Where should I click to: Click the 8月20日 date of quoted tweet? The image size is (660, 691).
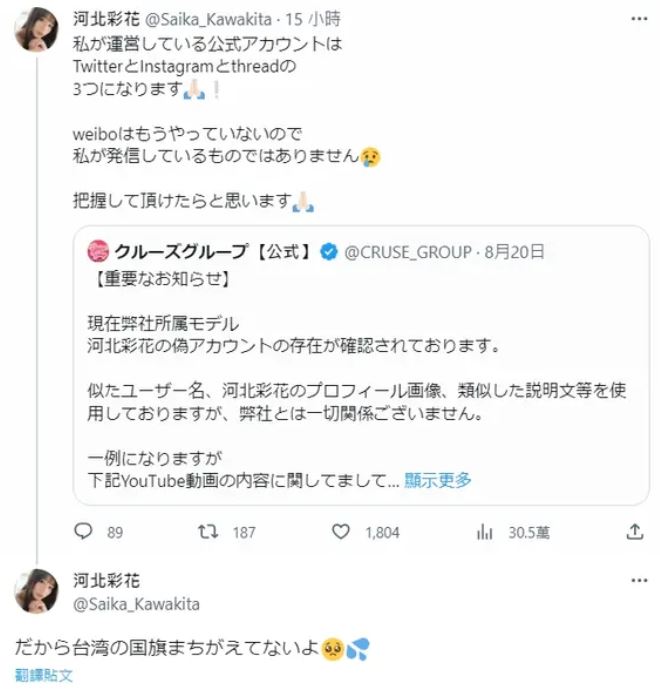(x=515, y=251)
